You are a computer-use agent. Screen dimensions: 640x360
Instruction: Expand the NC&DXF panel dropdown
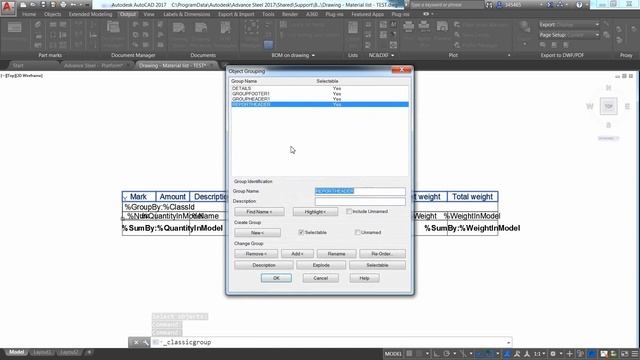393,55
